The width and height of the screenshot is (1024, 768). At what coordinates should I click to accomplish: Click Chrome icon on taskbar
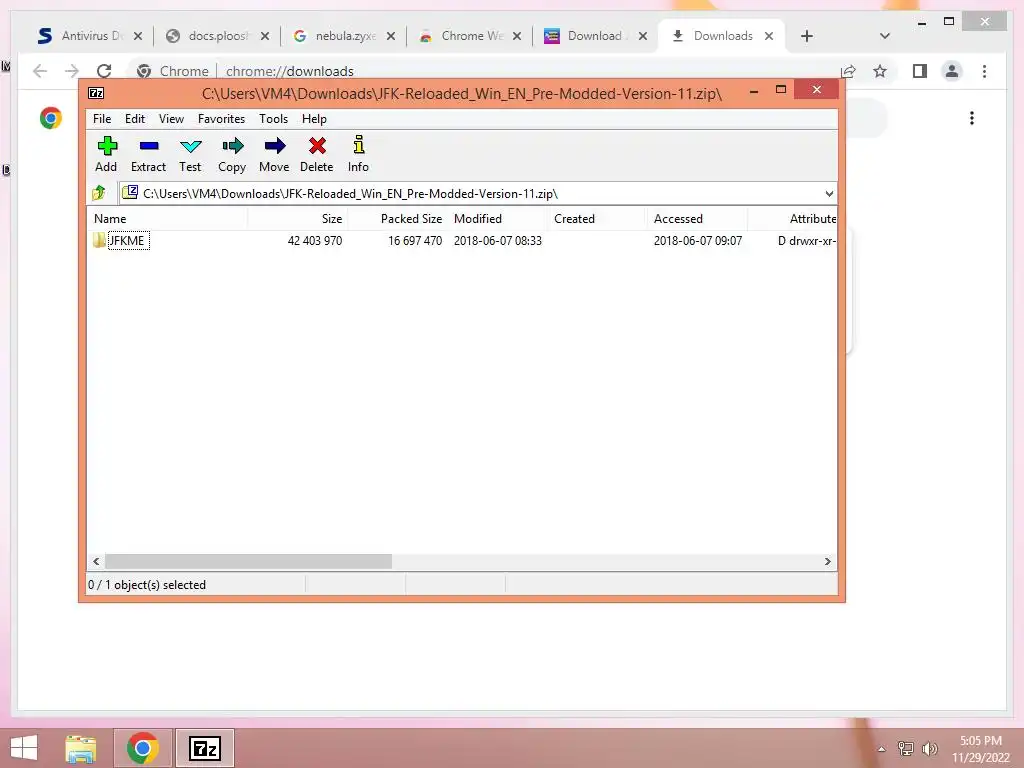[x=142, y=748]
